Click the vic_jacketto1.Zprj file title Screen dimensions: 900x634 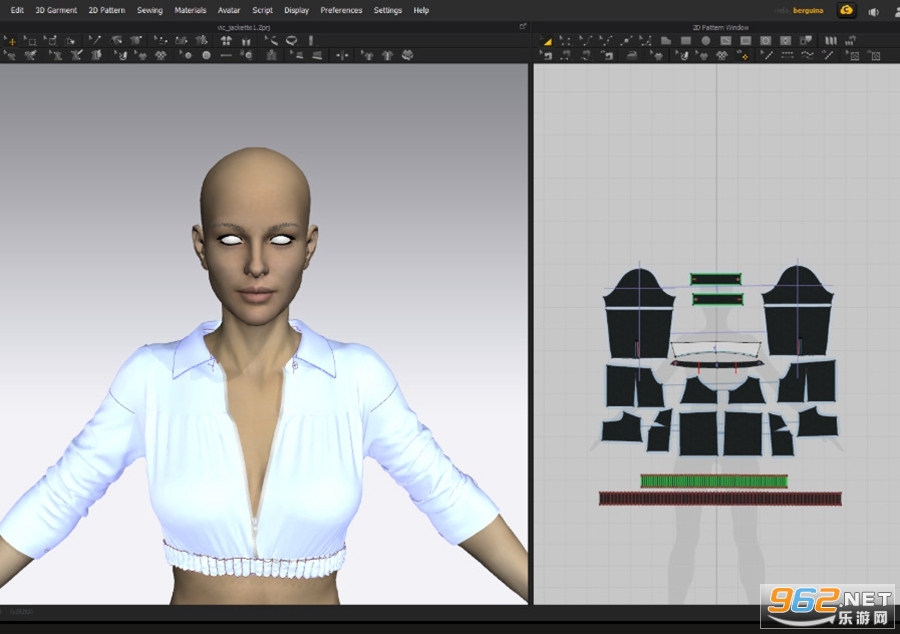(x=244, y=28)
